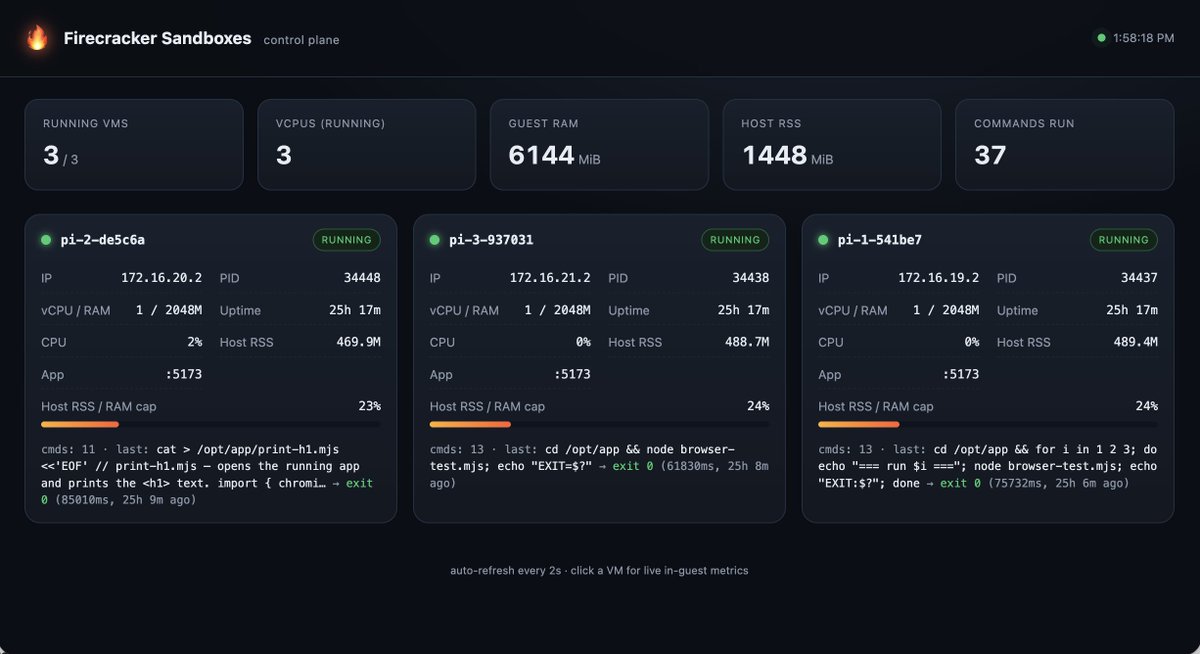
Task: Open VM pi-1-541be7 by its name
Action: [880, 240]
